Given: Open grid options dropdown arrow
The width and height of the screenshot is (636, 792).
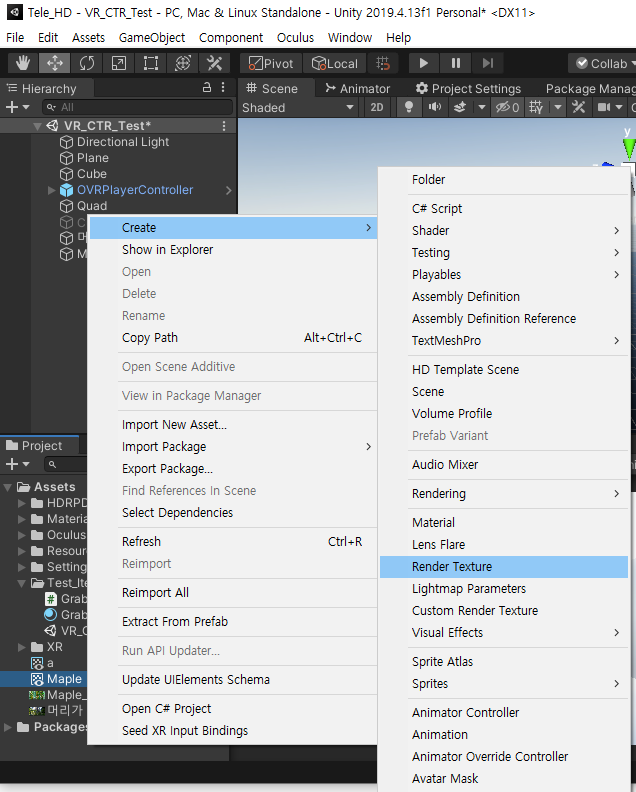Looking at the screenshot, I should pyautogui.click(x=558, y=107).
